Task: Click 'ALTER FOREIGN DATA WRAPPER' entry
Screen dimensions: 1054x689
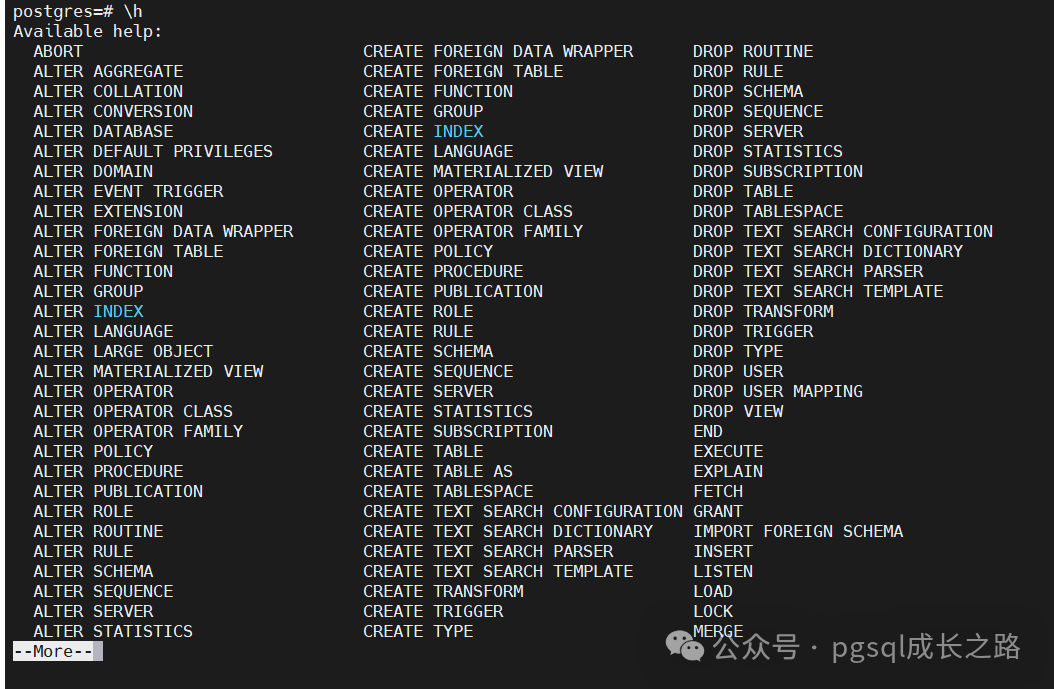Action: (x=163, y=231)
